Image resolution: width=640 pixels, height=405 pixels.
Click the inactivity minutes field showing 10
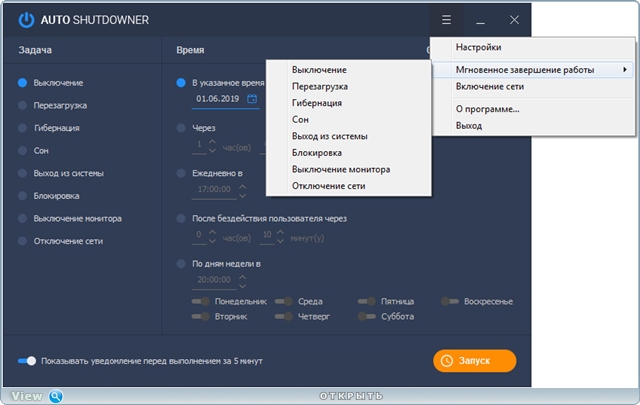(267, 235)
